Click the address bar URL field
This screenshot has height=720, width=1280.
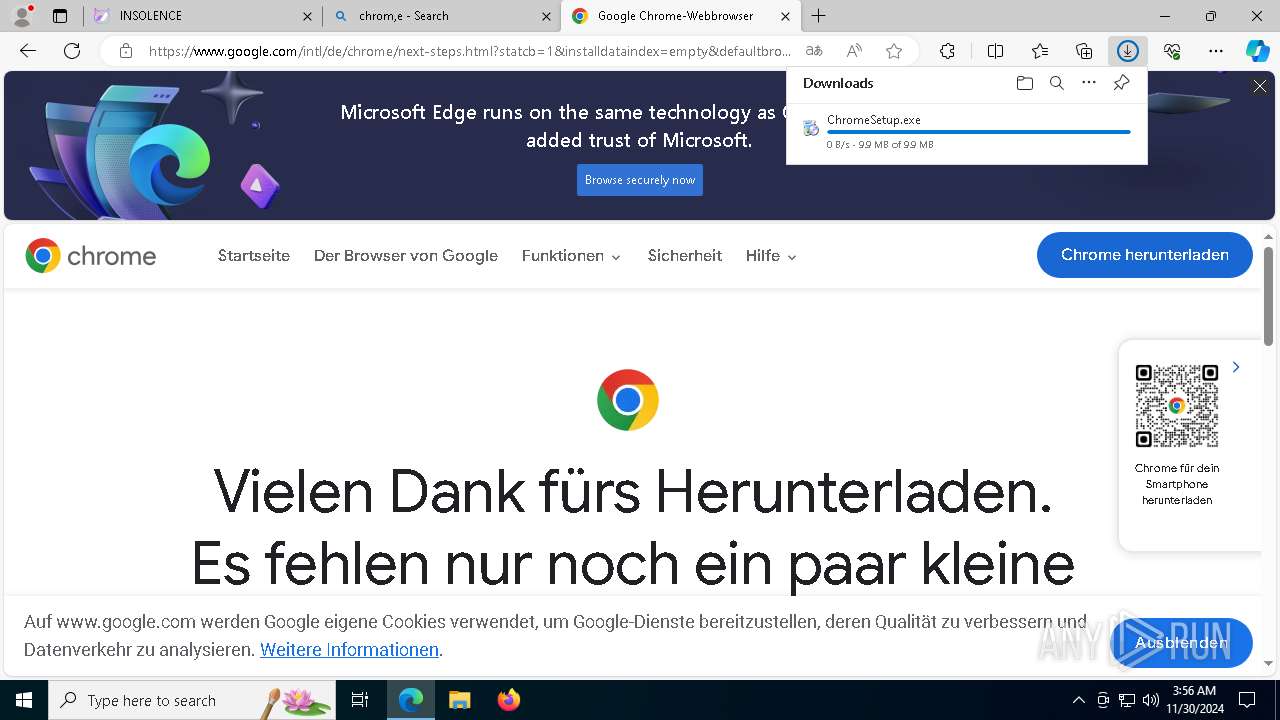(x=470, y=51)
